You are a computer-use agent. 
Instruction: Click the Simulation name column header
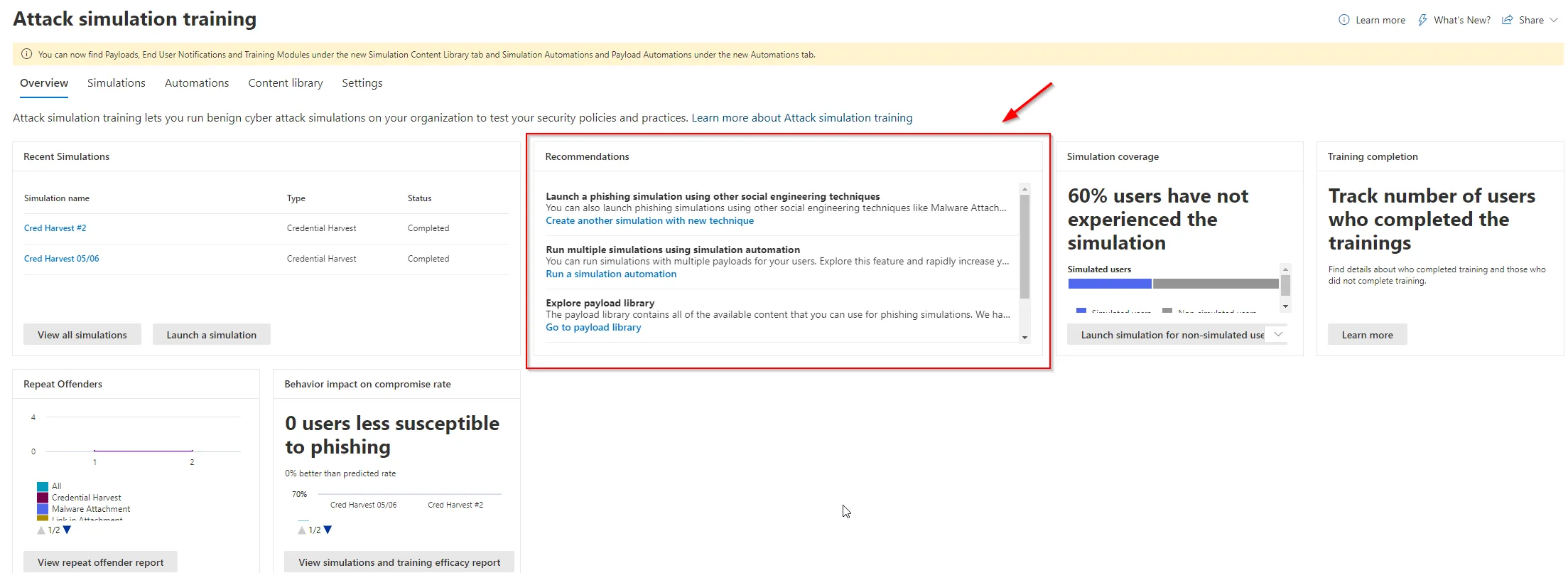[x=57, y=198]
